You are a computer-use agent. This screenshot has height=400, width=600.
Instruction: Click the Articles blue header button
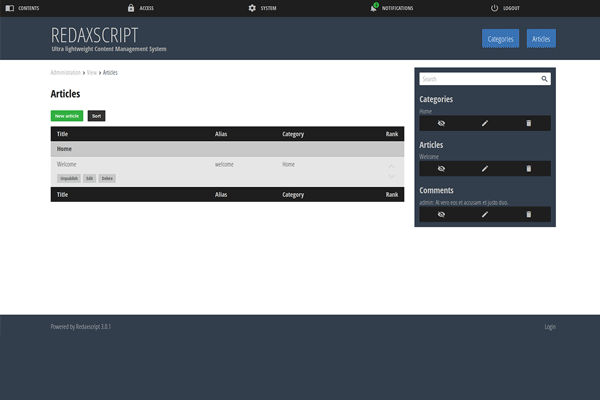[541, 39]
